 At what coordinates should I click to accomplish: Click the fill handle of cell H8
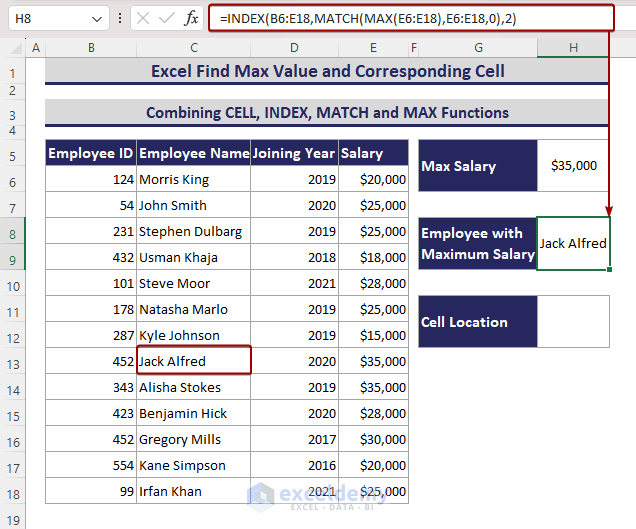[x=609, y=269]
